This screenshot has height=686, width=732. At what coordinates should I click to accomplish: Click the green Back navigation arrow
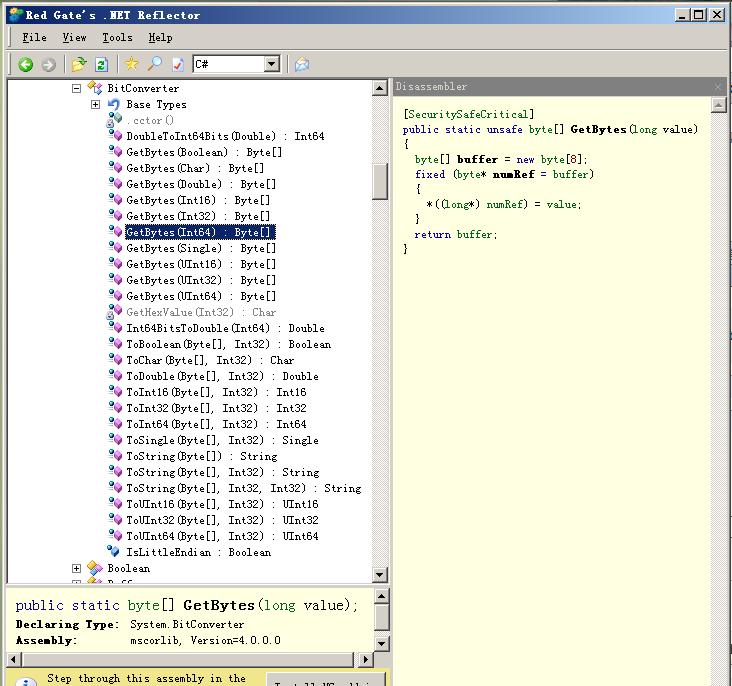click(25, 64)
